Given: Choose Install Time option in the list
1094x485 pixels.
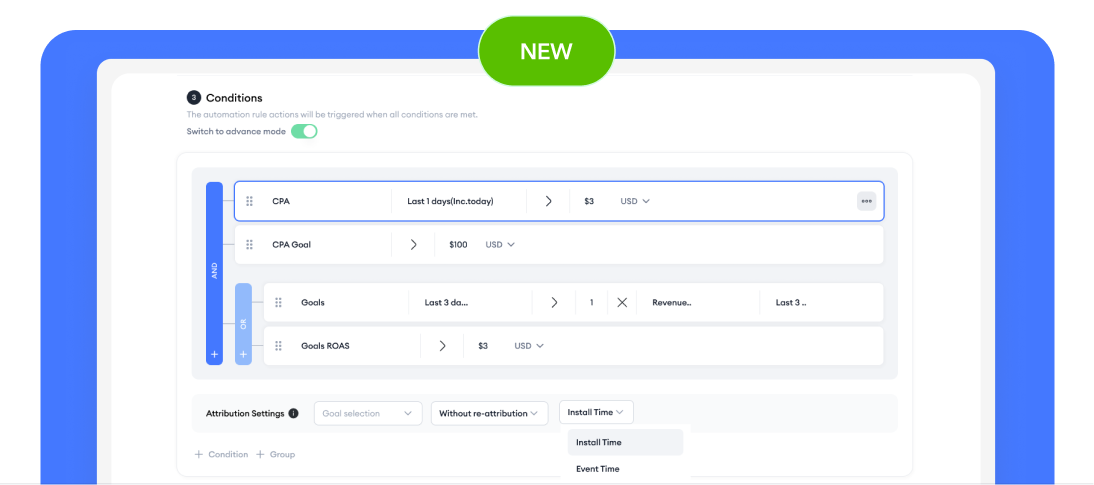Looking at the screenshot, I should click(599, 442).
